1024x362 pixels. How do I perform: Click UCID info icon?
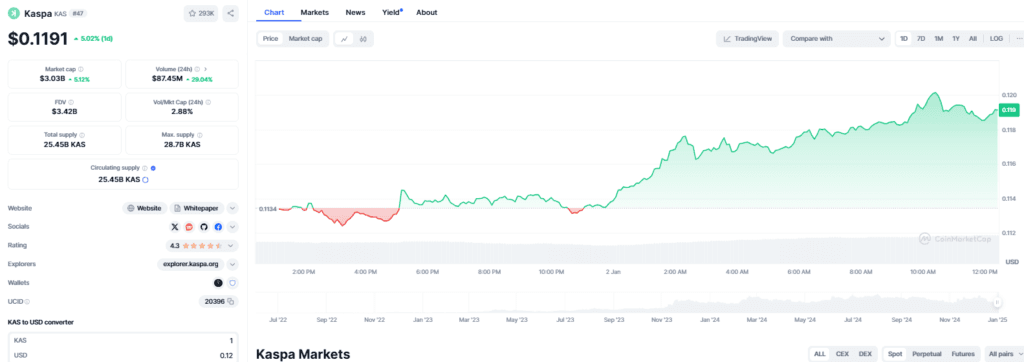click(x=27, y=302)
